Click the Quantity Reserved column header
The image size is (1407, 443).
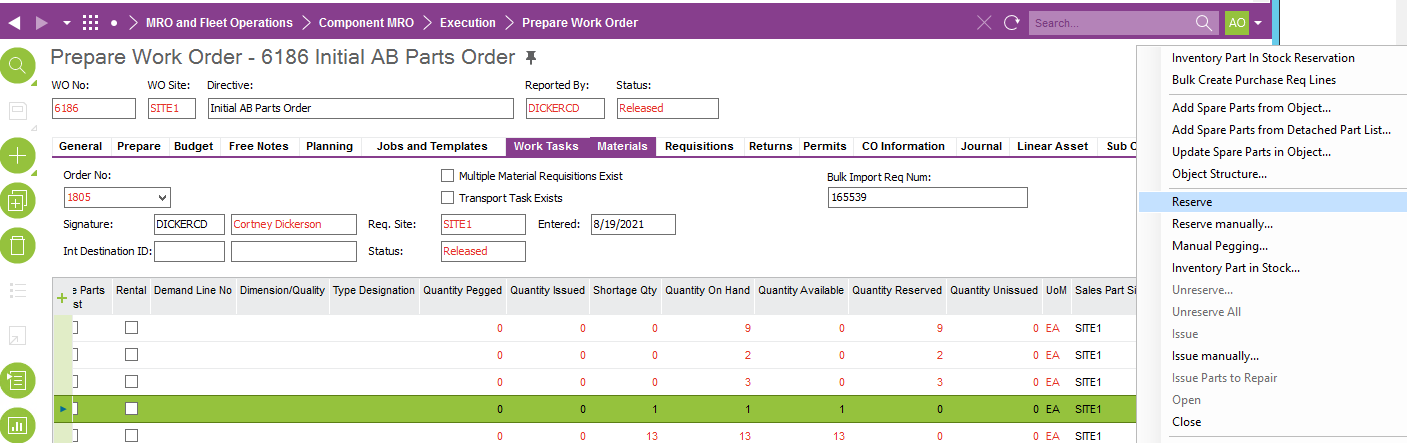899,290
